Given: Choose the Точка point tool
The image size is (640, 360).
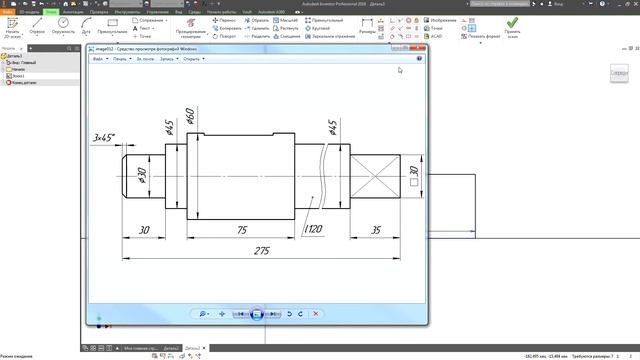Looking at the screenshot, I should (142, 36).
